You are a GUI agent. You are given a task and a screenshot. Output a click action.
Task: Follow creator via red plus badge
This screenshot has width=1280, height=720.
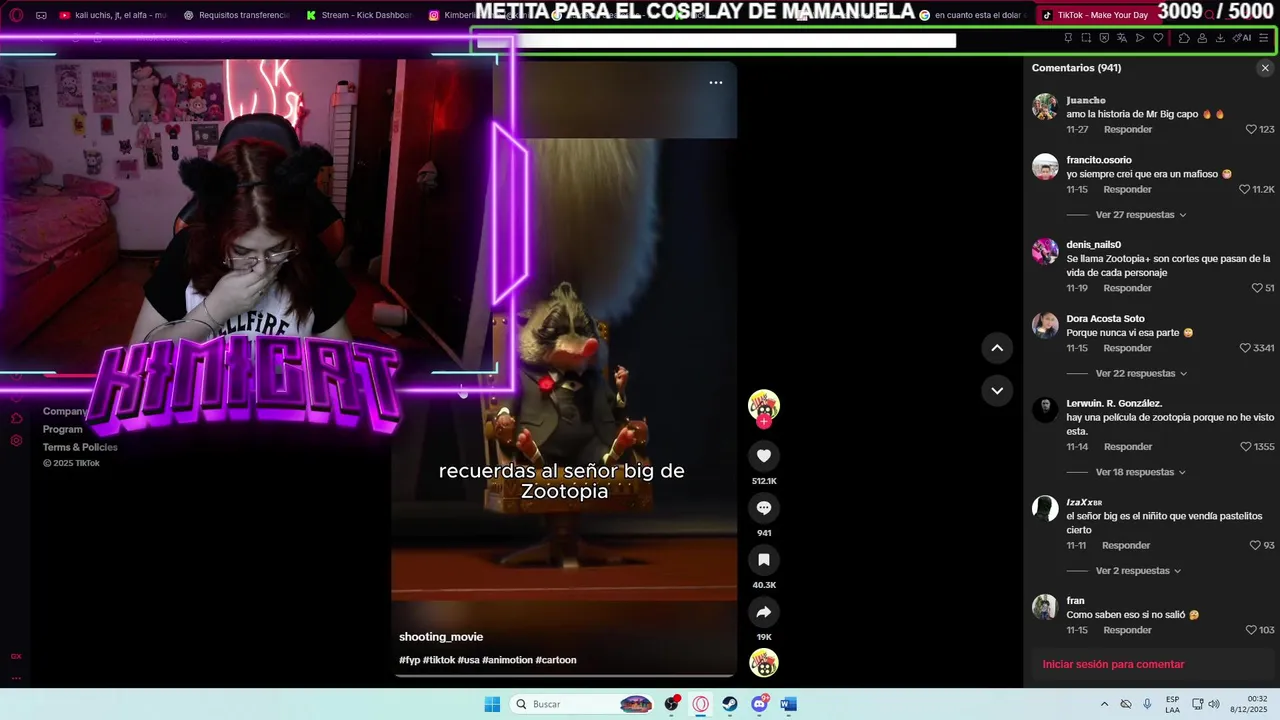[764, 421]
